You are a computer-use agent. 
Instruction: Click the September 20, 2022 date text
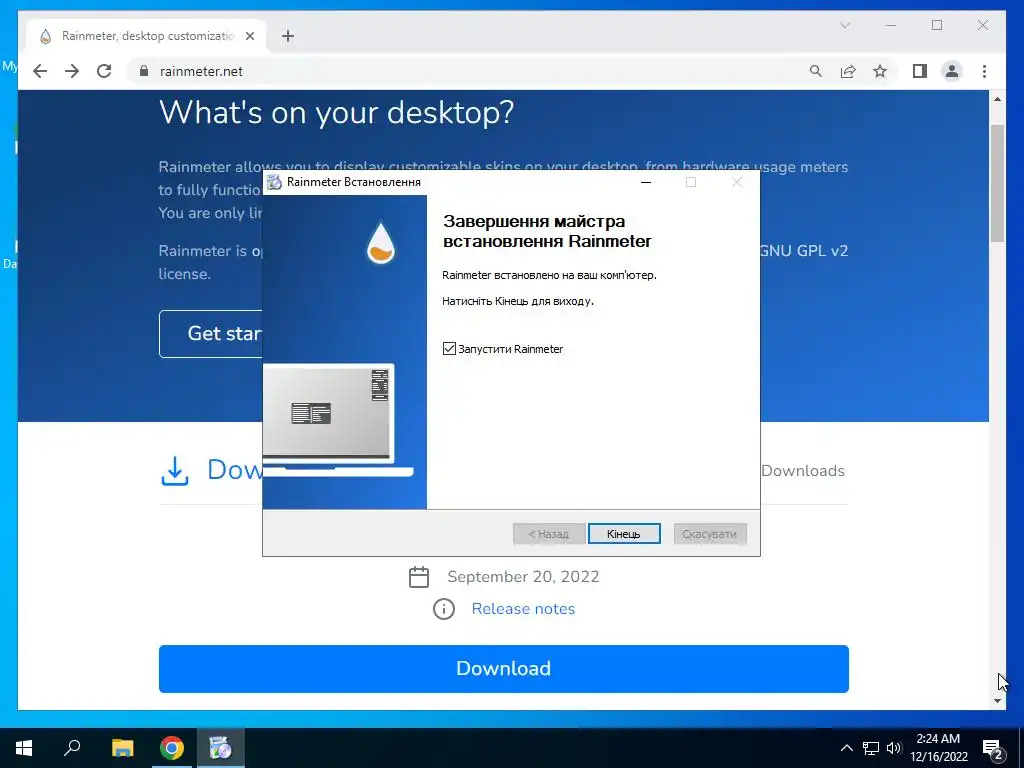(x=523, y=577)
